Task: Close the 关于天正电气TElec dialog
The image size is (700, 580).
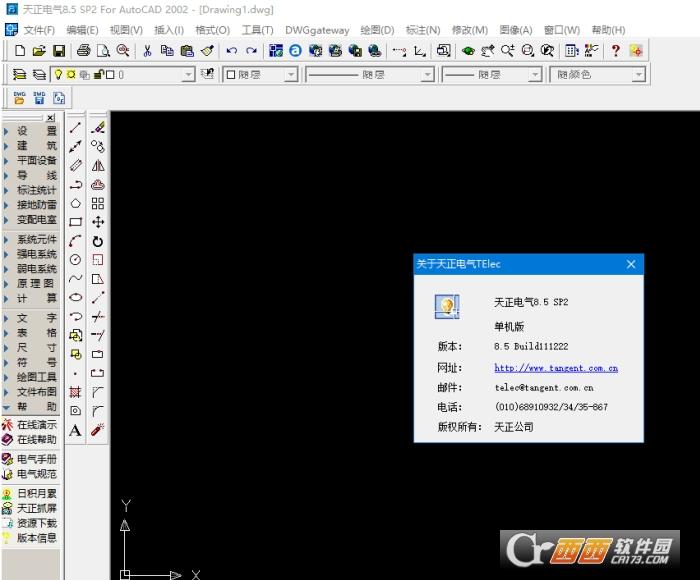Action: coord(631,264)
